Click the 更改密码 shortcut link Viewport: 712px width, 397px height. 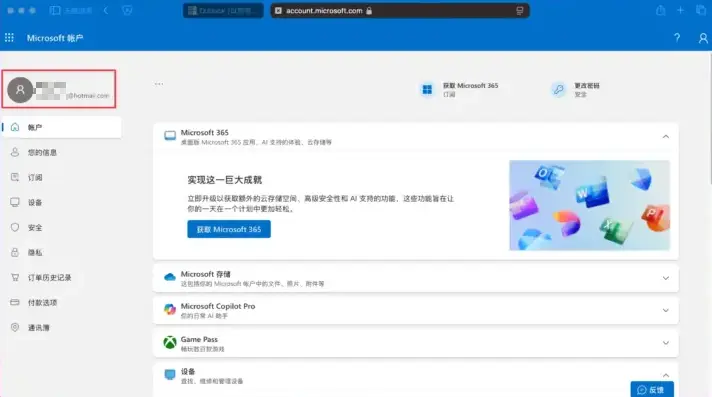click(x=576, y=89)
